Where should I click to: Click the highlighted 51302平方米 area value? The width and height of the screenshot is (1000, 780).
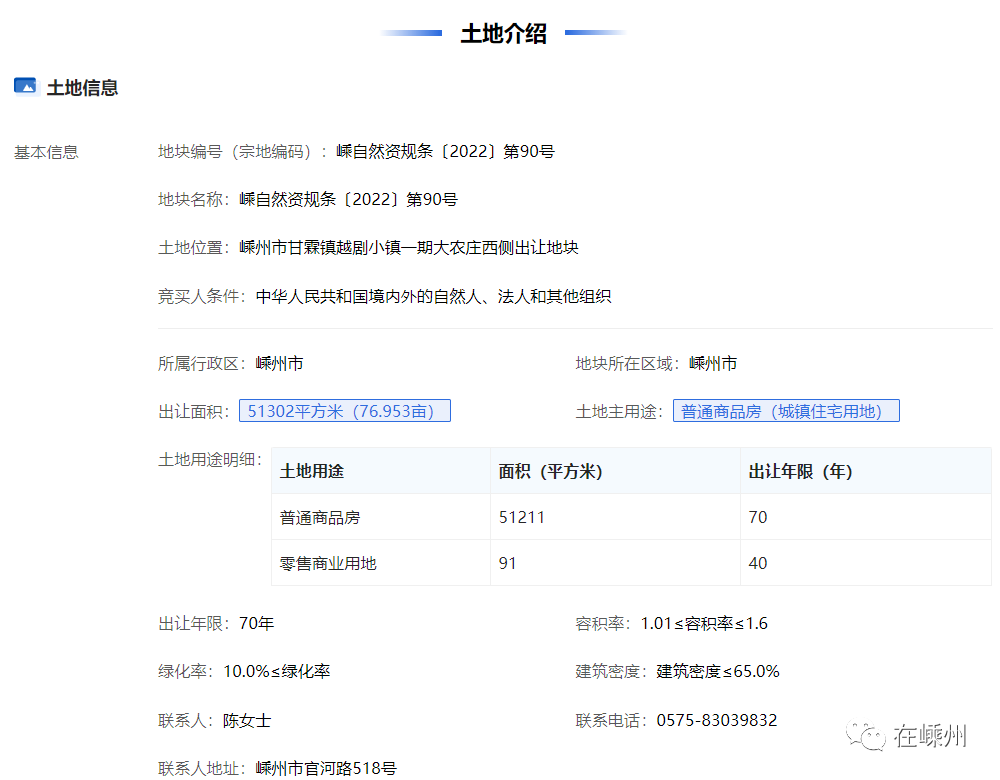click(344, 411)
